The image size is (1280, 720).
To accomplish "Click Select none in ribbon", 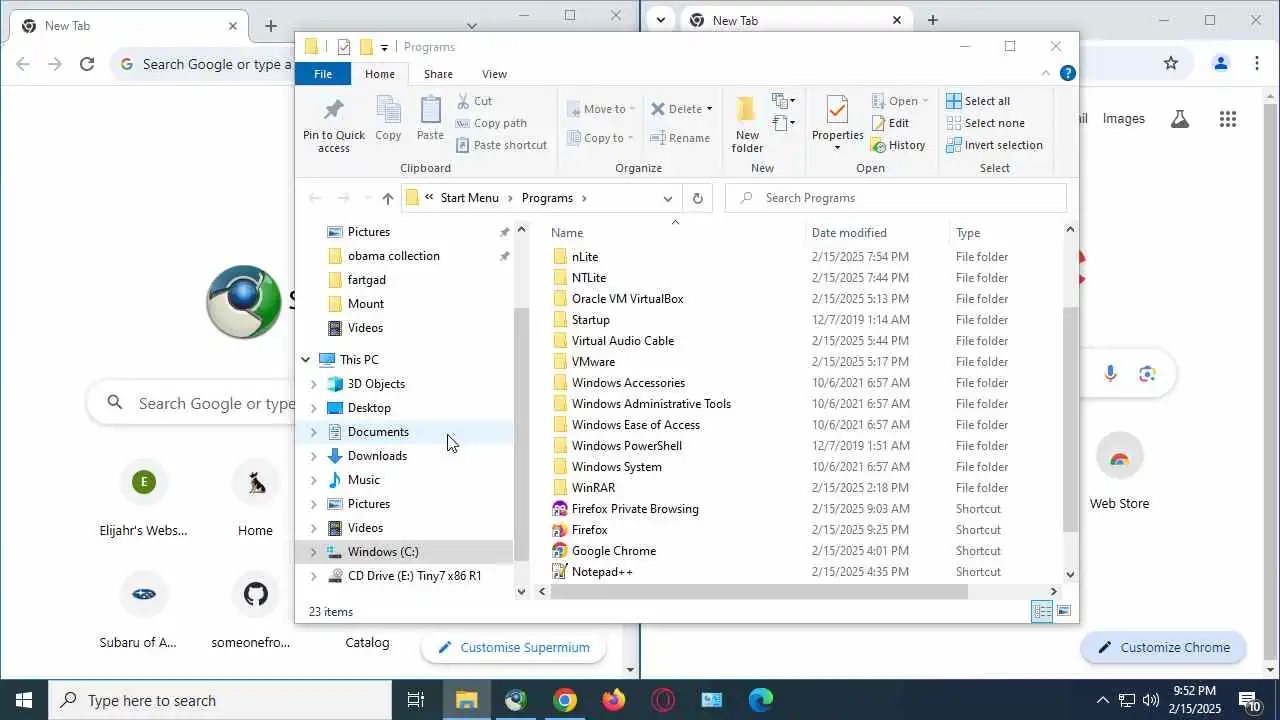I will 985,123.
